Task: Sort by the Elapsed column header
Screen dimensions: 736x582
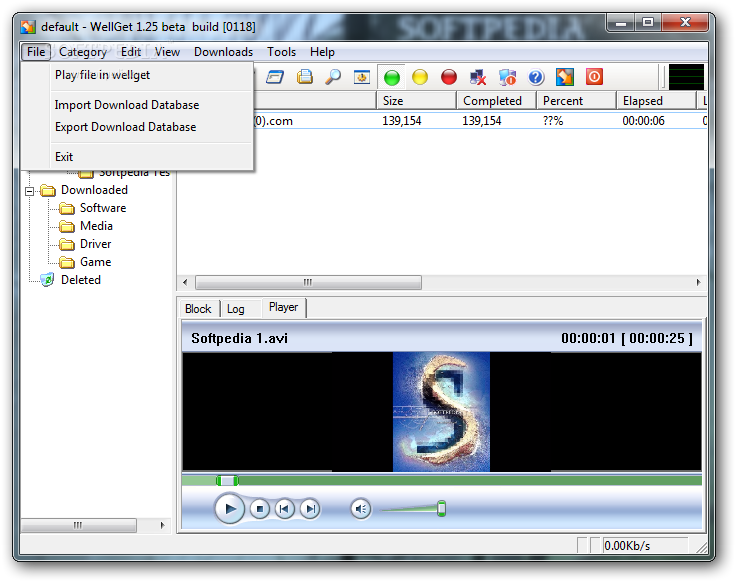Action: point(656,101)
